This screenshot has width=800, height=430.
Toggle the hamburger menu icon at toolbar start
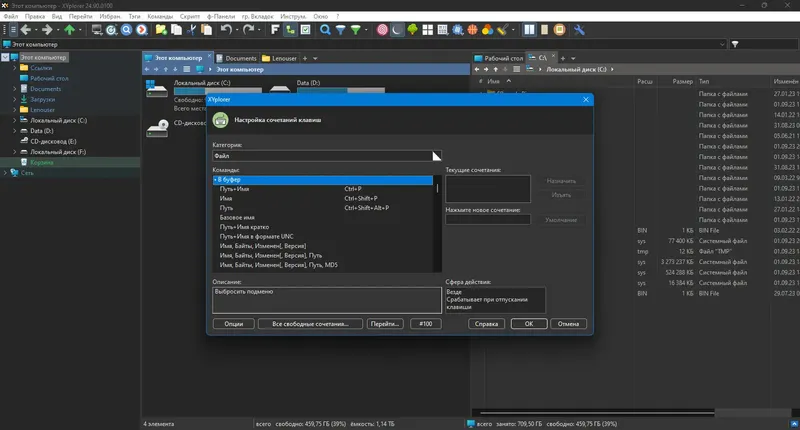coord(13,30)
